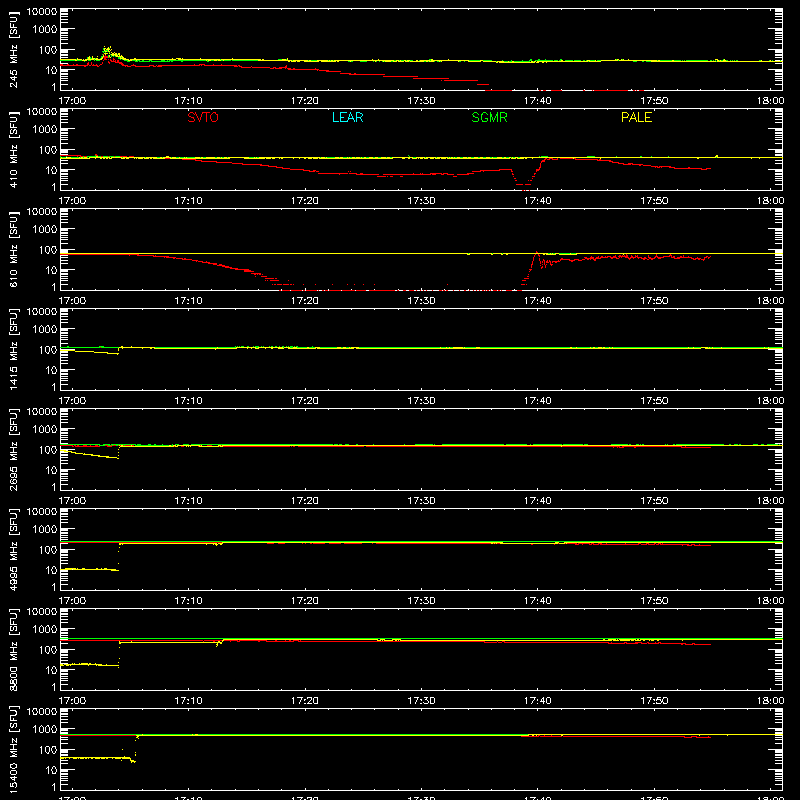Viewport: 800px width, 800px height.
Task: Click the cyan LEAR station label
Action: [x=347, y=117]
